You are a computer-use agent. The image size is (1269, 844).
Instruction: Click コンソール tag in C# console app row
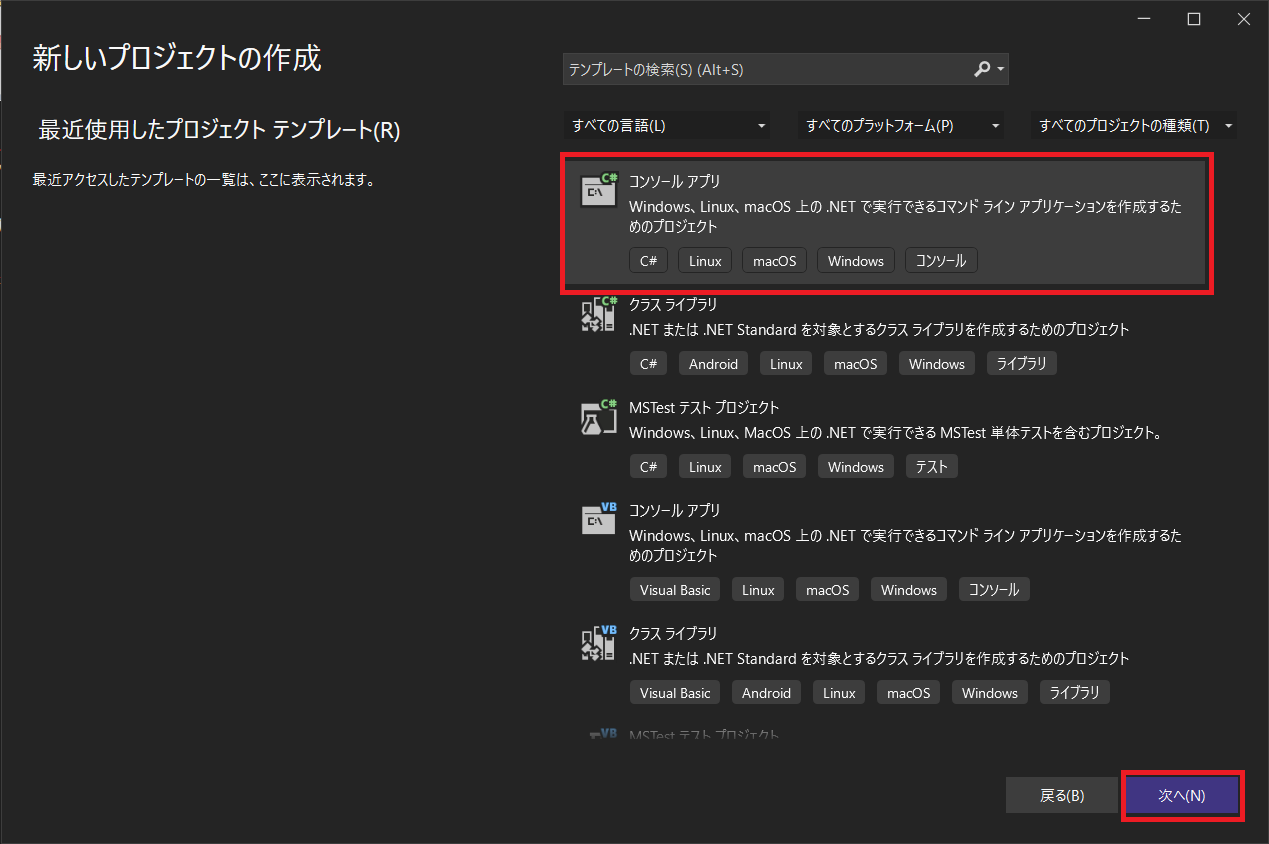[x=941, y=261]
